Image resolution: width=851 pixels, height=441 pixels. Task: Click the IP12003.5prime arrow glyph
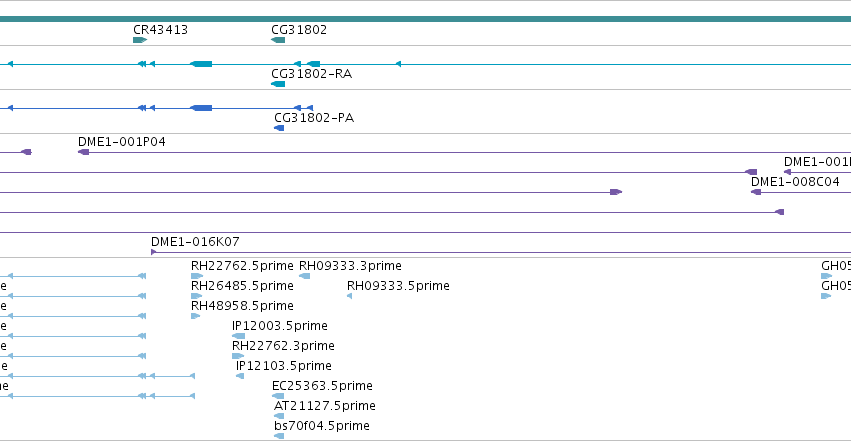pyautogui.click(x=238, y=336)
